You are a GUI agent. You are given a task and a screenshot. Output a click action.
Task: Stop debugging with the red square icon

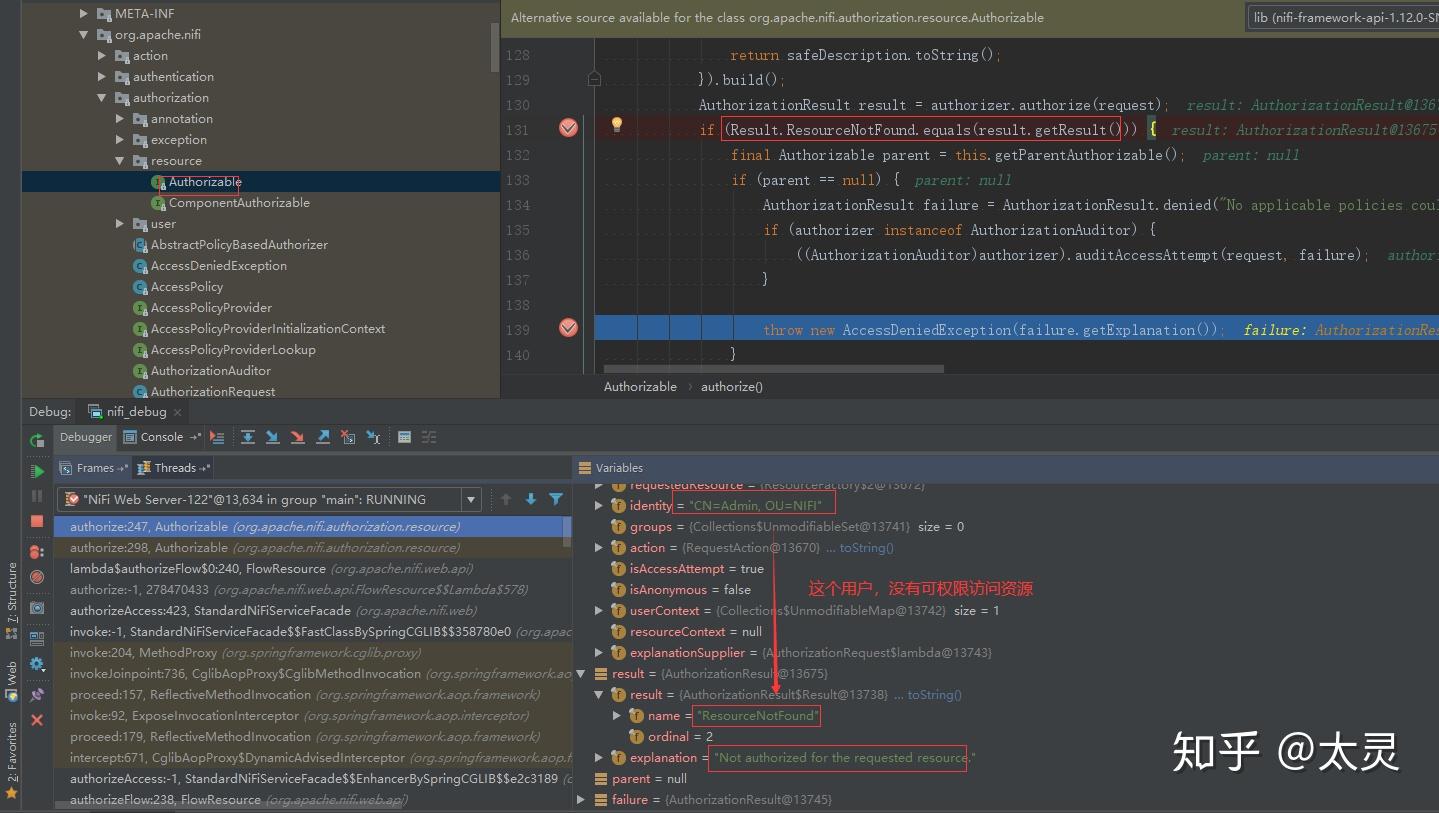(x=37, y=521)
